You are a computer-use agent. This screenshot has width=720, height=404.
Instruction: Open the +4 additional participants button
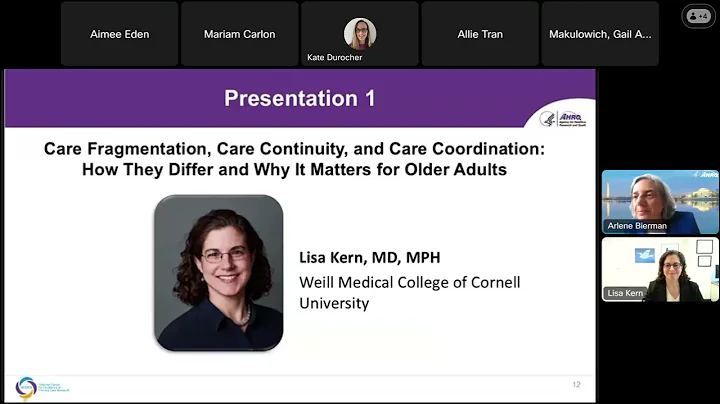(698, 17)
